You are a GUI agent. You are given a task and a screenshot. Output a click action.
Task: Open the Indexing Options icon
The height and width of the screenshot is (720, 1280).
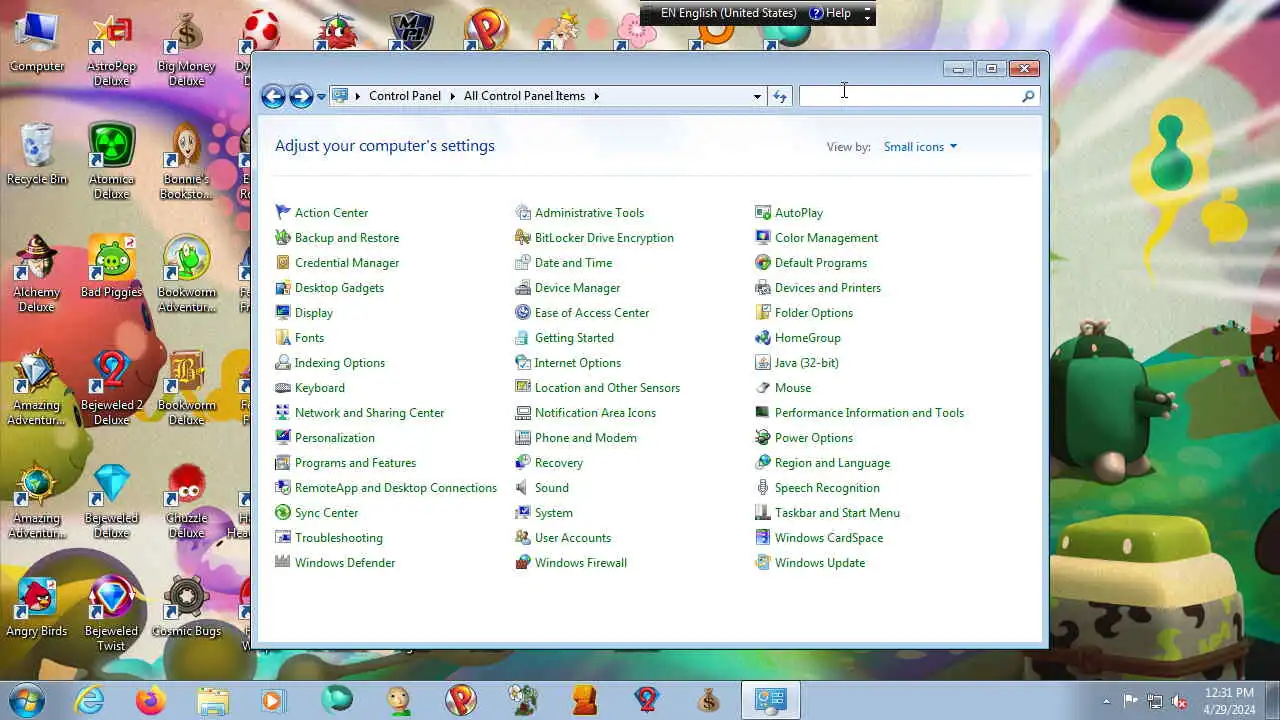tap(283, 362)
